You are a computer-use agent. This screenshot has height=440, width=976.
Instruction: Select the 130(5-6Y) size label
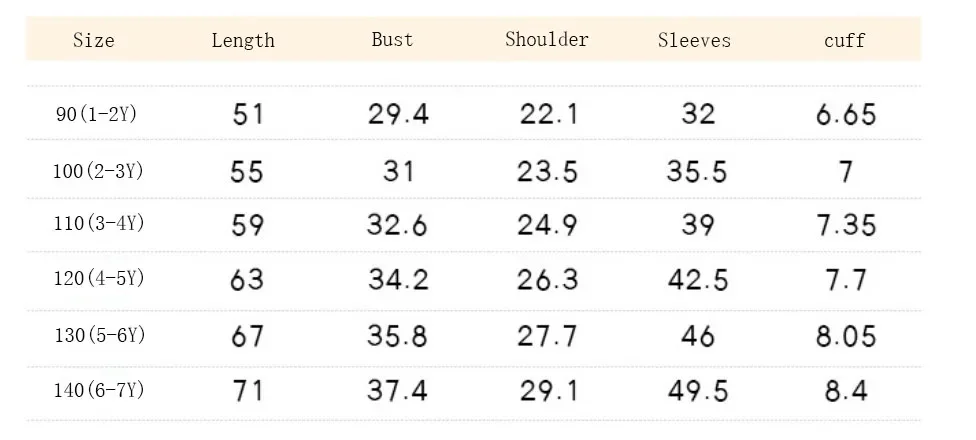(100, 336)
